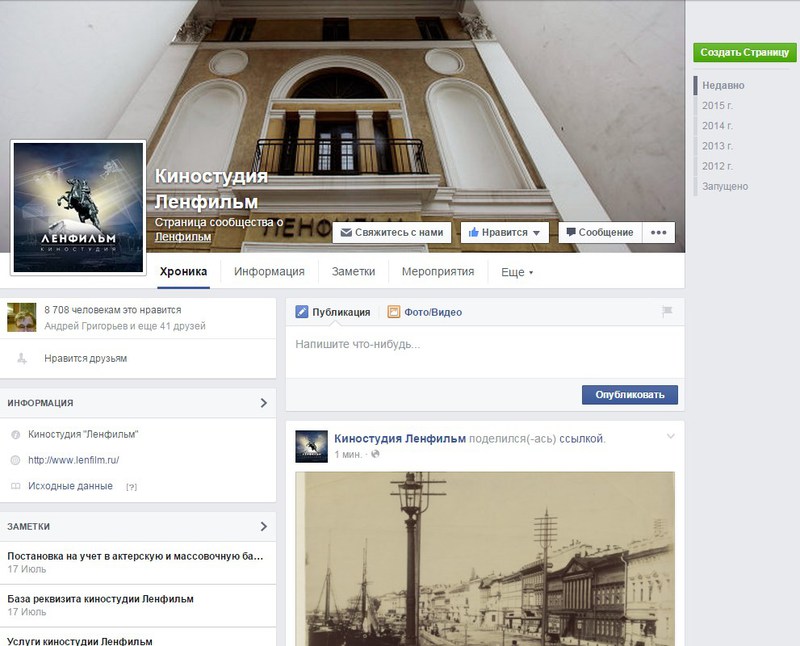Click the ссылкой link in the post header

(582, 438)
